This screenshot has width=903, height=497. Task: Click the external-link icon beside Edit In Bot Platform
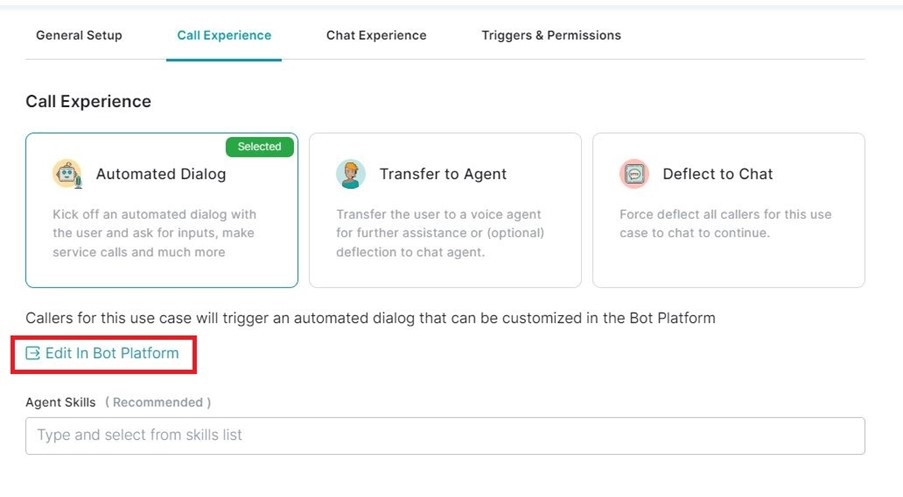click(x=33, y=353)
